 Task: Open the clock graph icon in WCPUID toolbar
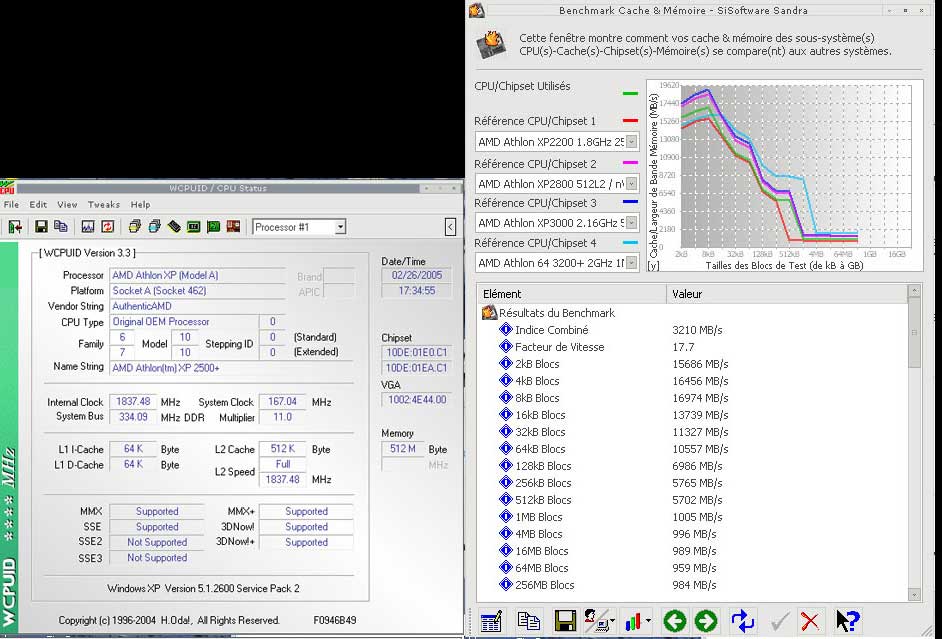point(88,226)
